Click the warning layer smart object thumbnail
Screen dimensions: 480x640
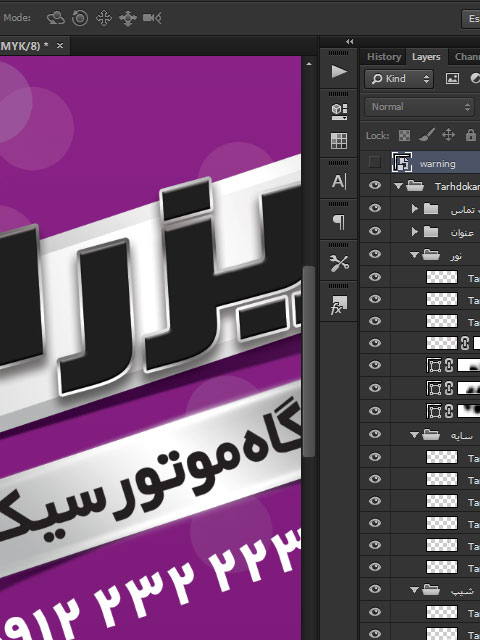tap(402, 162)
